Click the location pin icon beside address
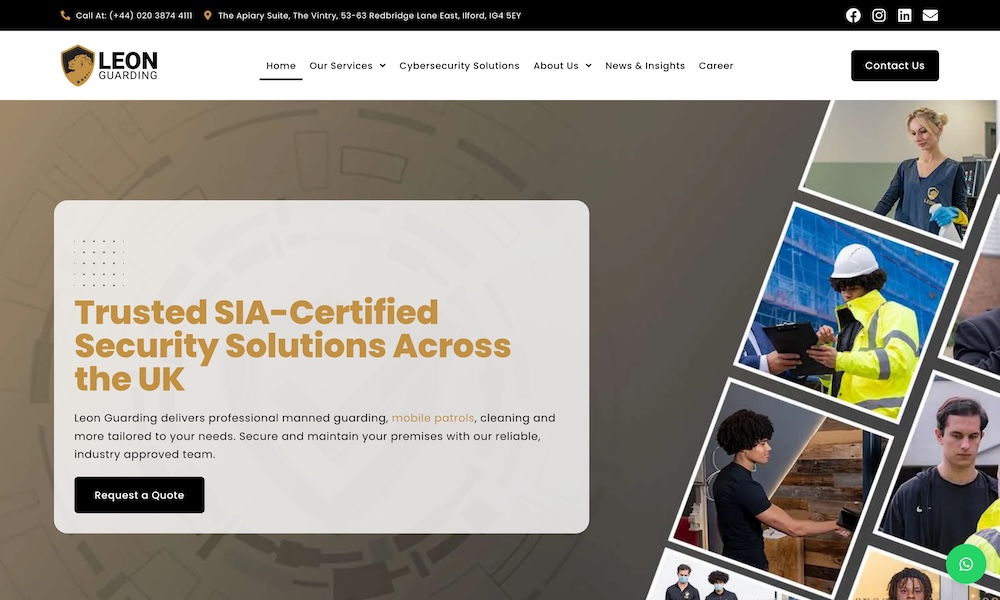 [x=208, y=16]
